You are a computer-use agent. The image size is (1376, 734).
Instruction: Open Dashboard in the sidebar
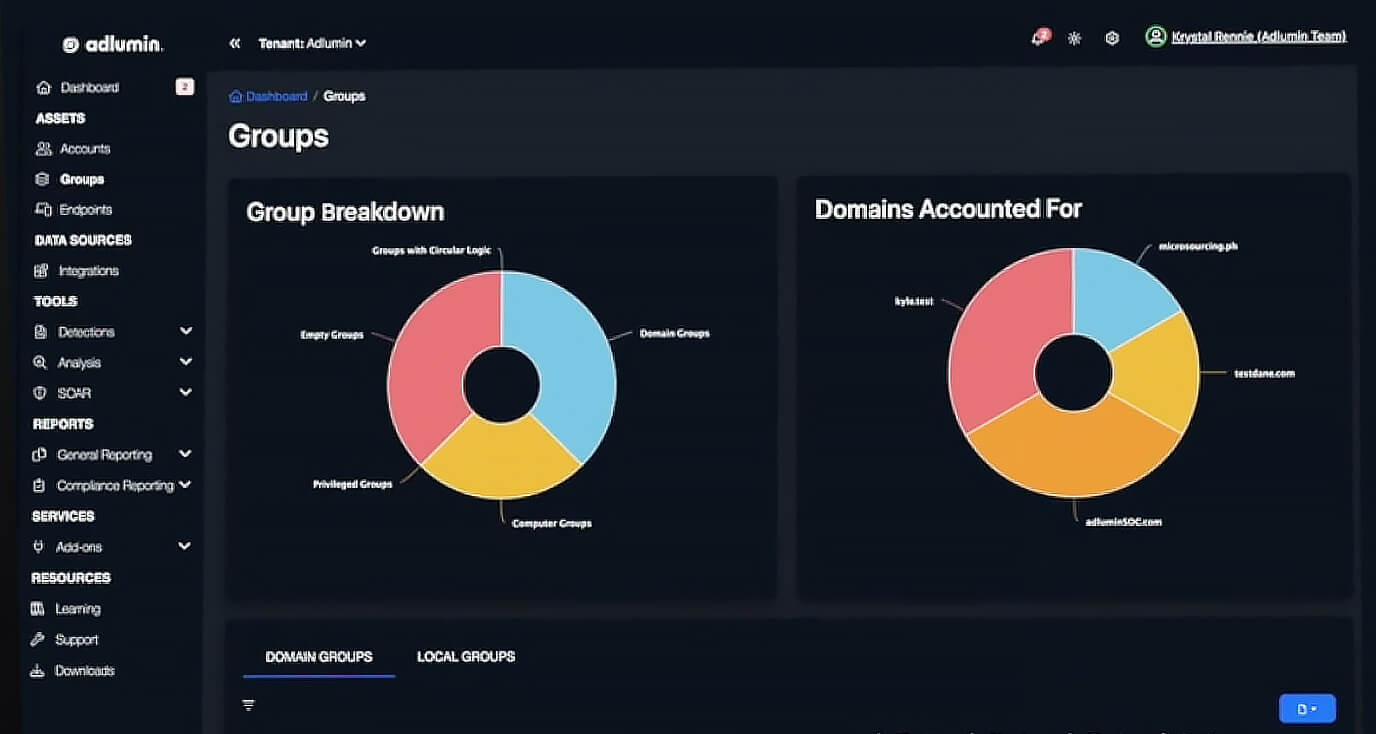click(90, 88)
